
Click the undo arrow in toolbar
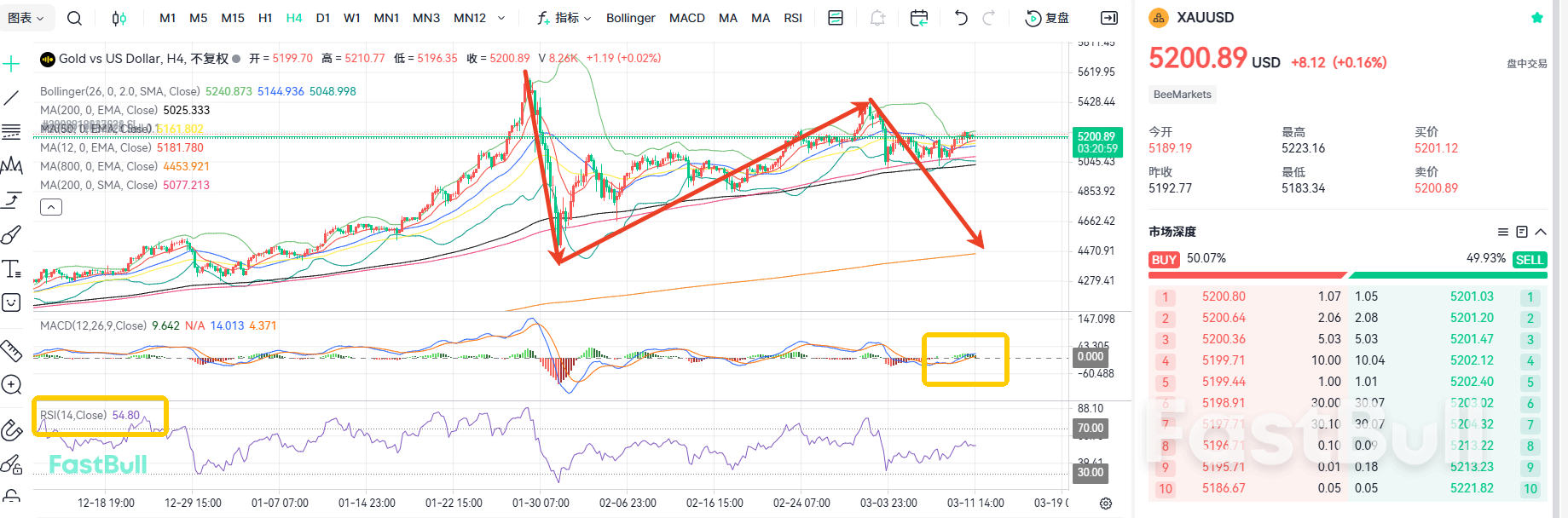click(x=961, y=18)
